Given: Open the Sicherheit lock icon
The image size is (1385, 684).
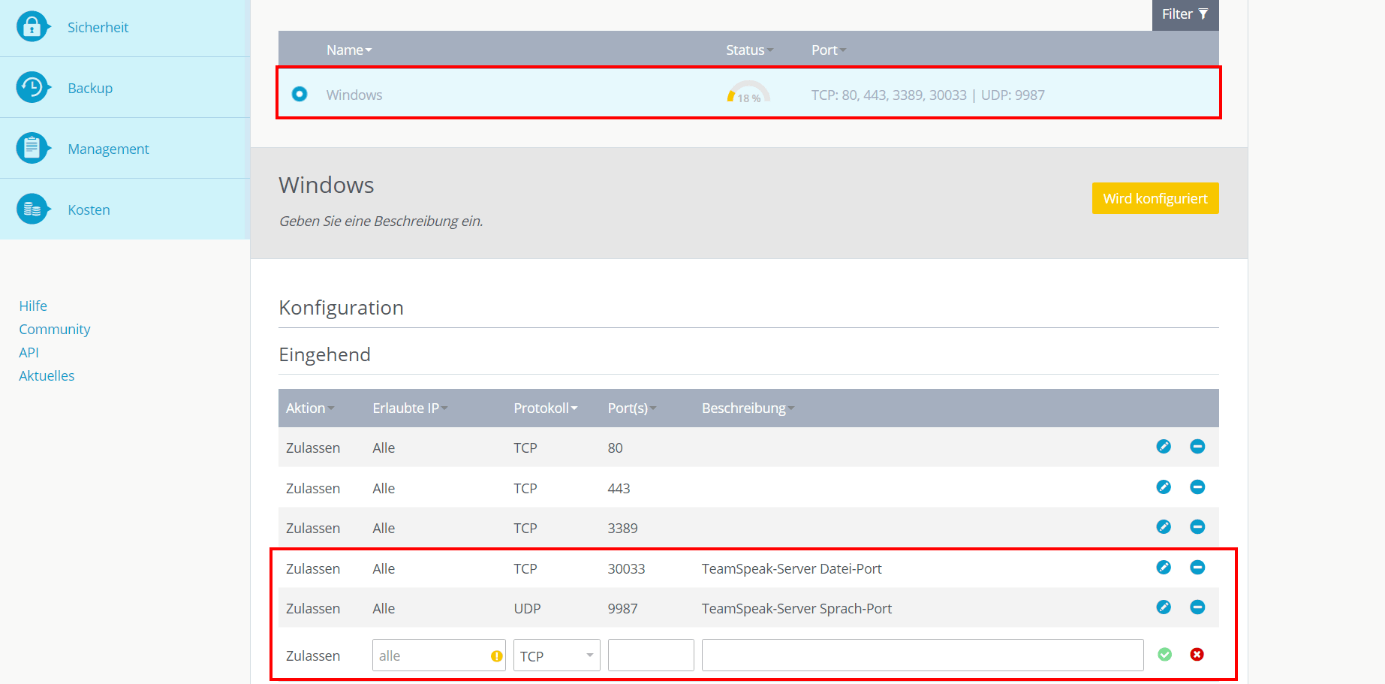Looking at the screenshot, I should 34,26.
